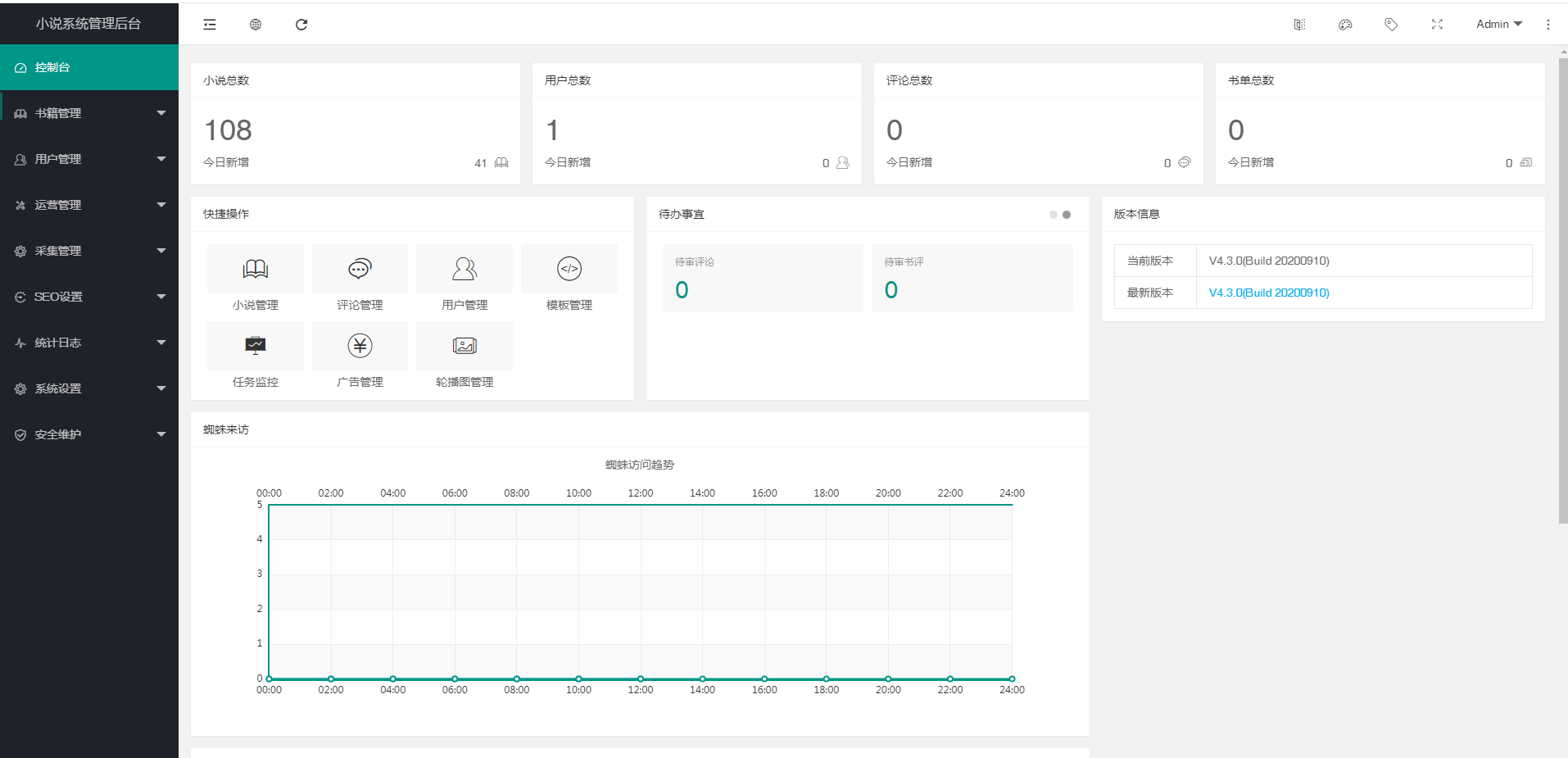Screen dimensions: 1568x758
Task: Select second 待办事宜 carousel dot
Action: (1067, 215)
